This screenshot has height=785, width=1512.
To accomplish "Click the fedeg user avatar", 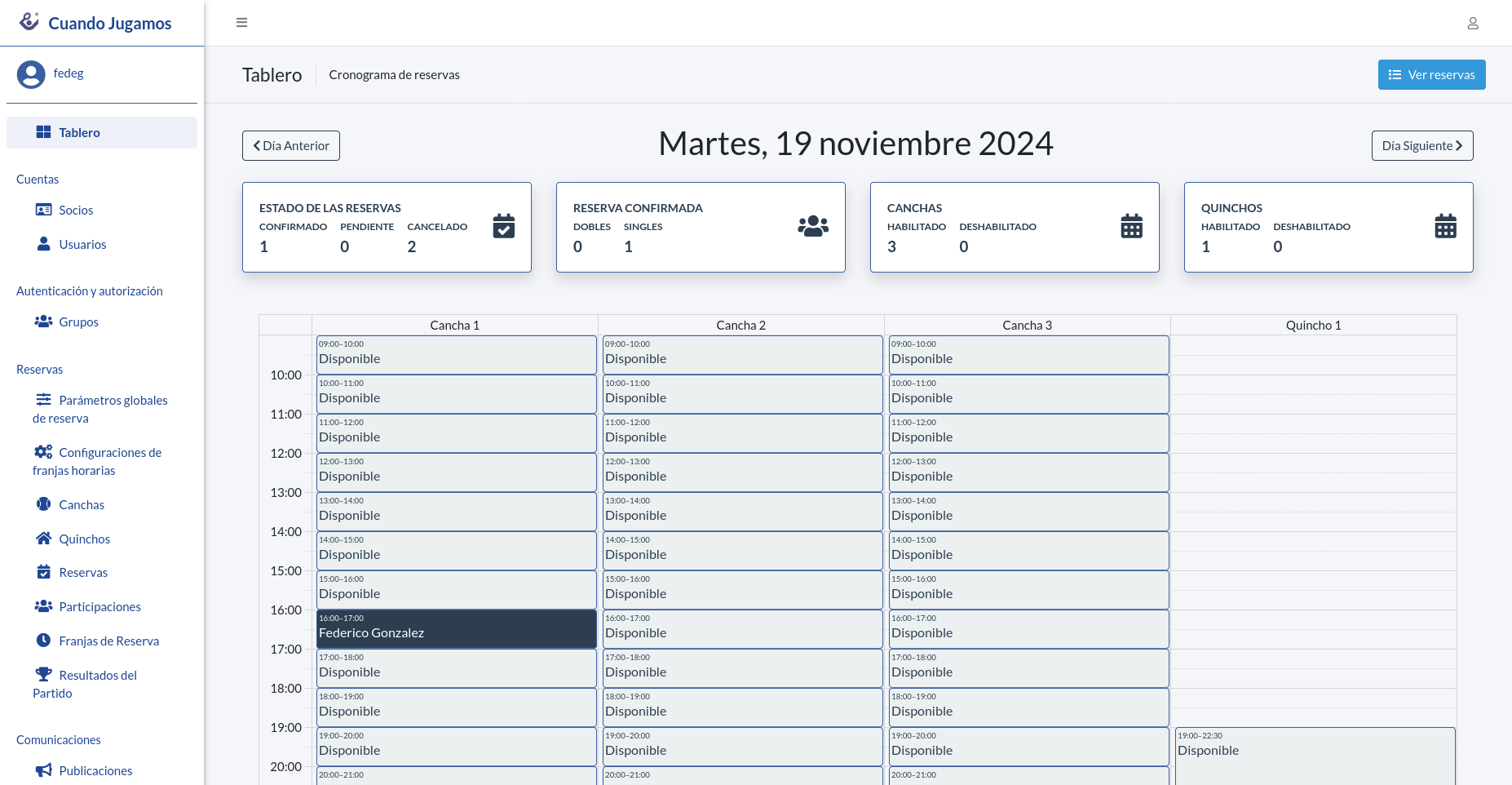I will pyautogui.click(x=31, y=74).
